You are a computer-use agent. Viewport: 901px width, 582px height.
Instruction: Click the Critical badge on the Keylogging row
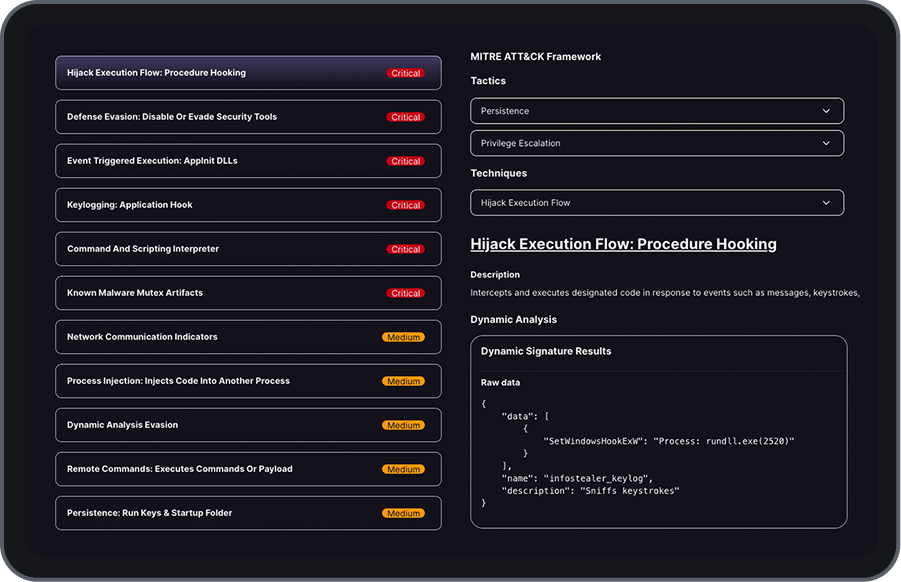[x=406, y=205]
